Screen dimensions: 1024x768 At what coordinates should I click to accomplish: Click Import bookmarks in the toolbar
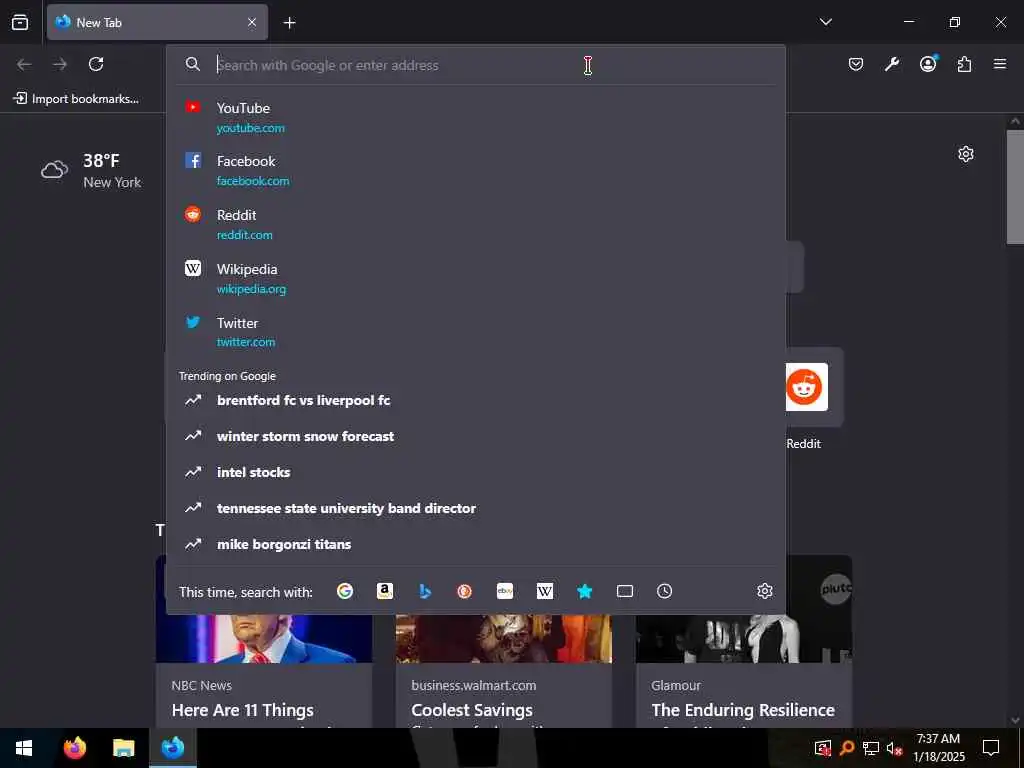click(76, 99)
